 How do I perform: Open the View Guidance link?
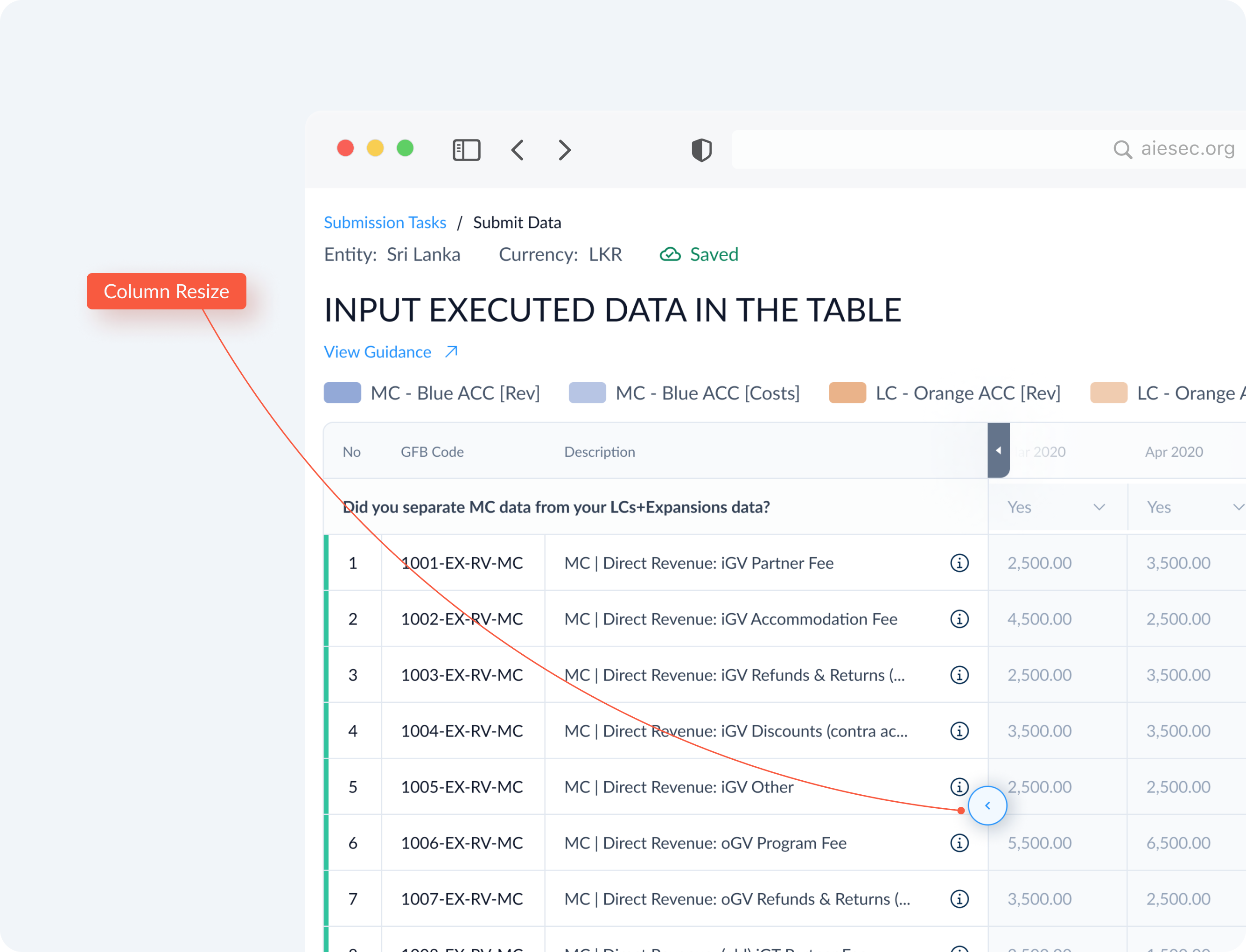click(378, 352)
